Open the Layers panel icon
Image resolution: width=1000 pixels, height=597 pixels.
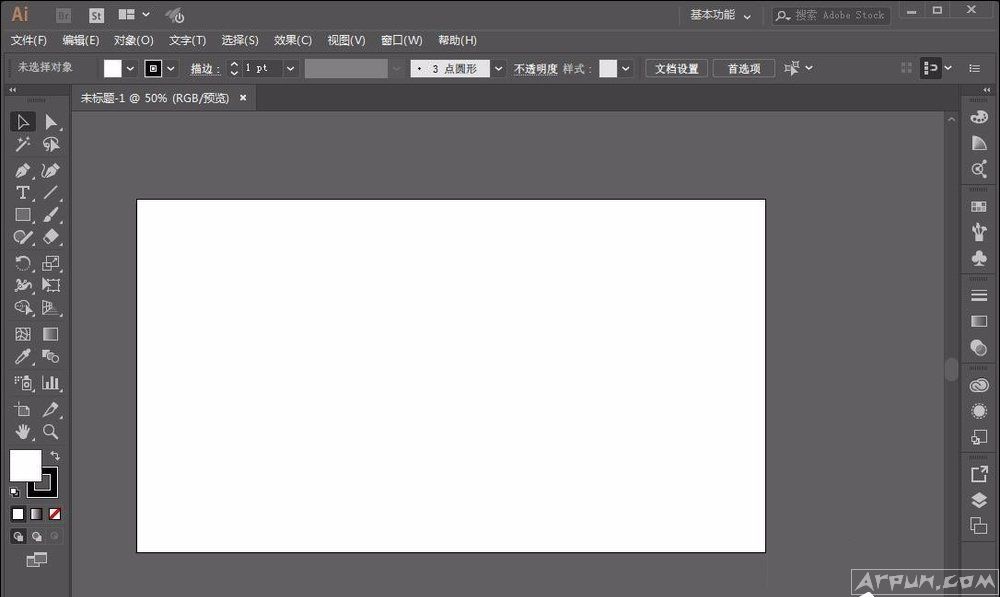point(979,500)
